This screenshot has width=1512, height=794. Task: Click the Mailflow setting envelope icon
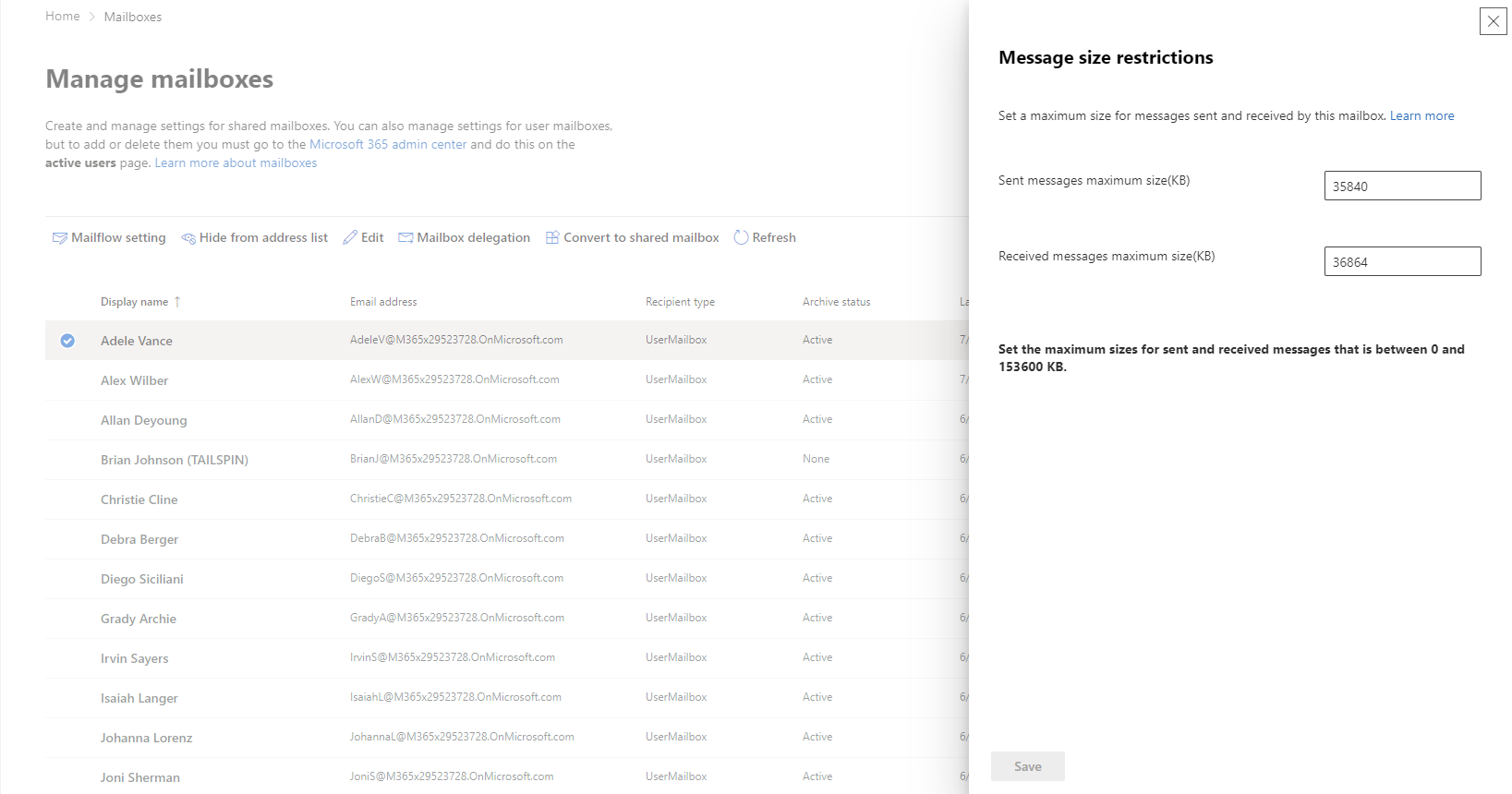[x=60, y=238]
